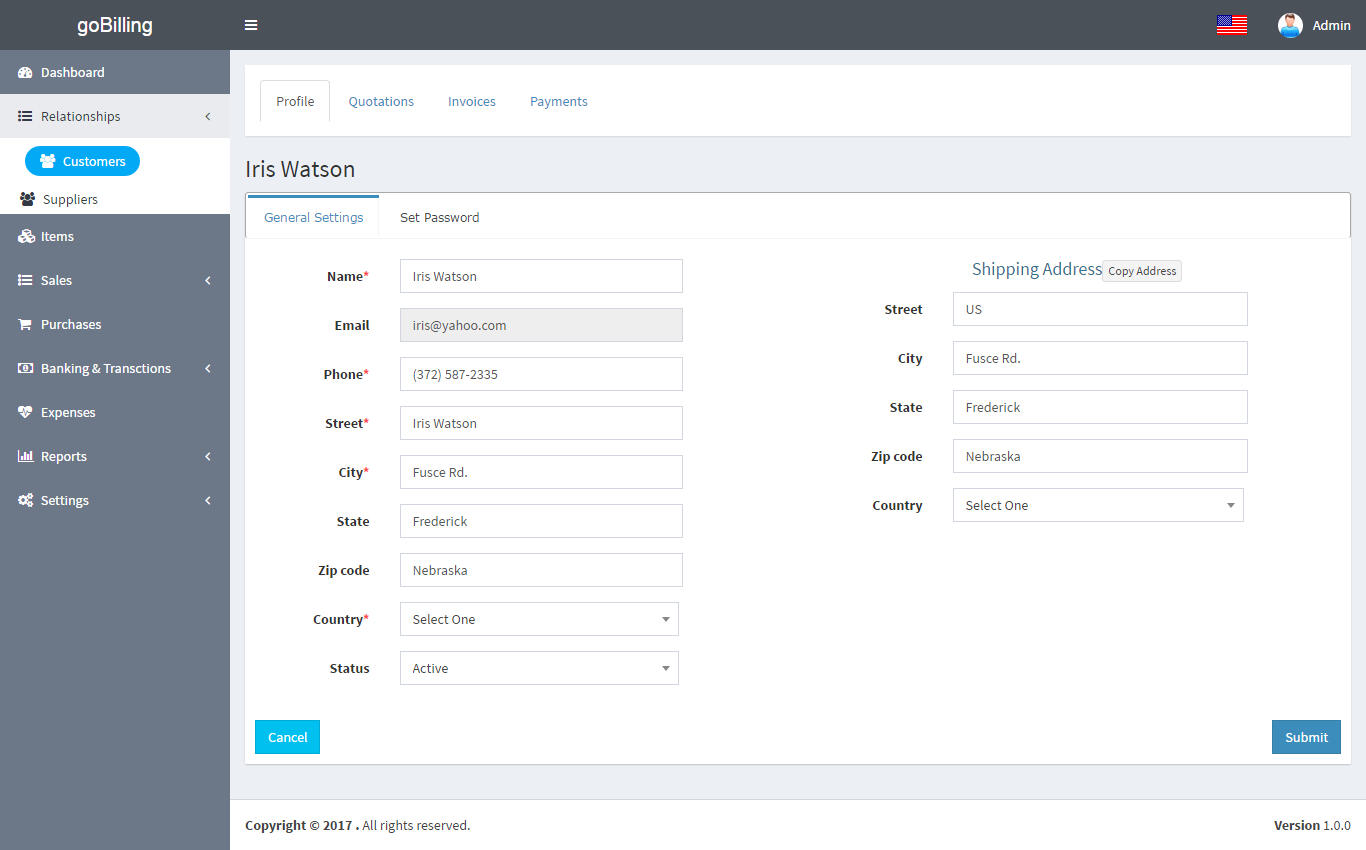Expand the Settings sidebar section
Viewport: 1366px width, 850px height.
pyautogui.click(x=64, y=500)
